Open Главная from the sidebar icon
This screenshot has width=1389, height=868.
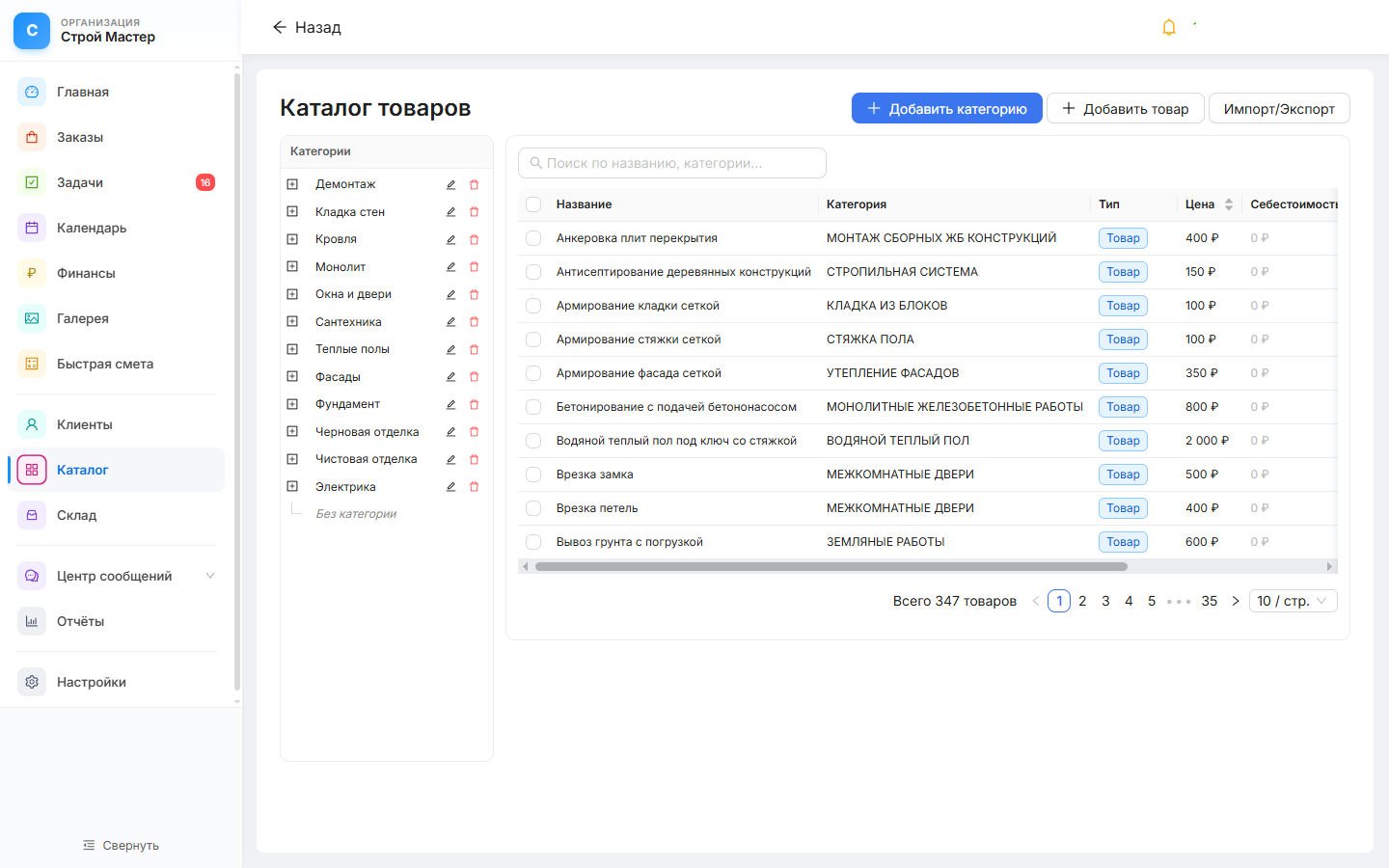point(32,92)
